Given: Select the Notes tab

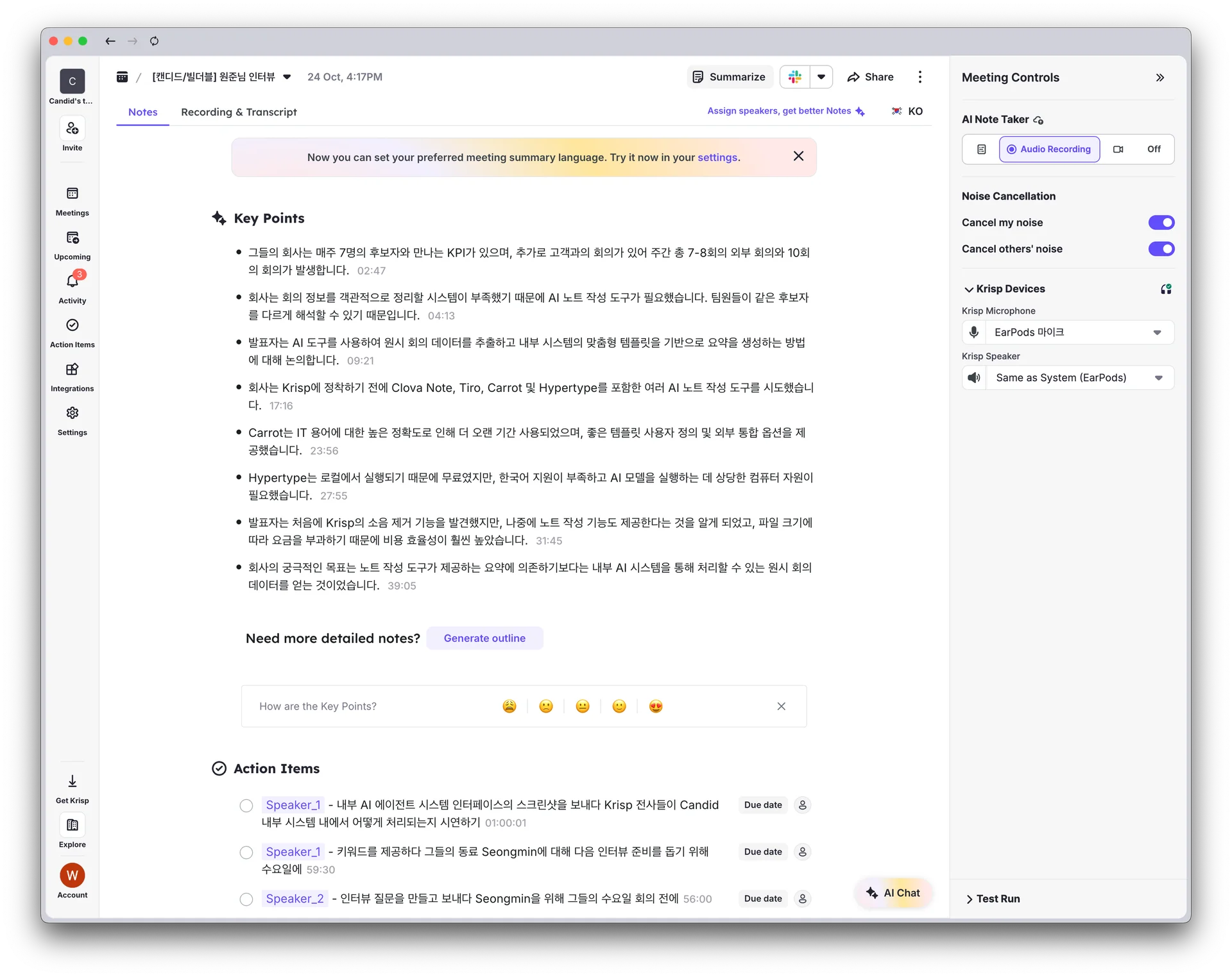Looking at the screenshot, I should [142, 112].
